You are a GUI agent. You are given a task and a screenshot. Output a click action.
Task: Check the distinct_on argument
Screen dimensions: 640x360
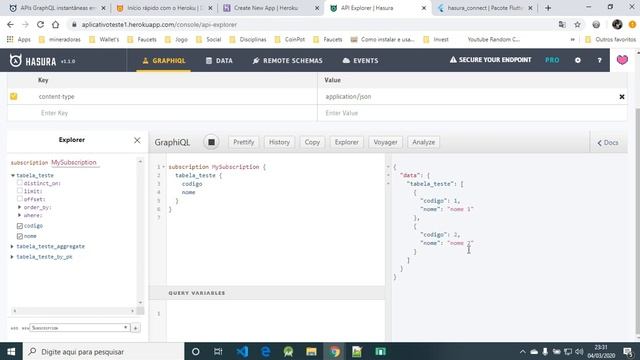20,183
